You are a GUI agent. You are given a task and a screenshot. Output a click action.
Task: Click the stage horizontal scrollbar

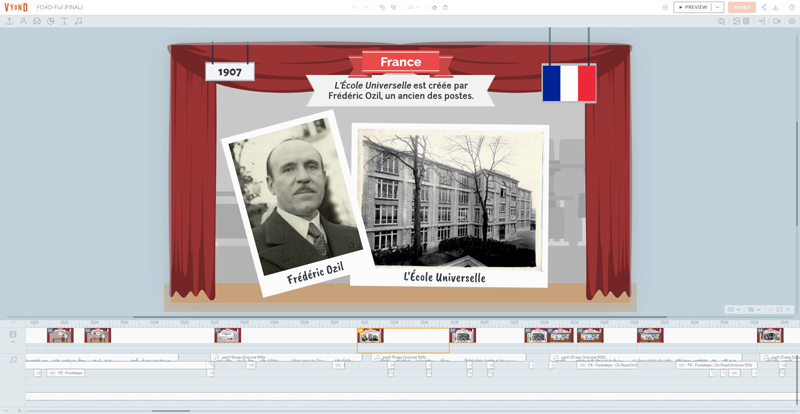[x=400, y=317]
